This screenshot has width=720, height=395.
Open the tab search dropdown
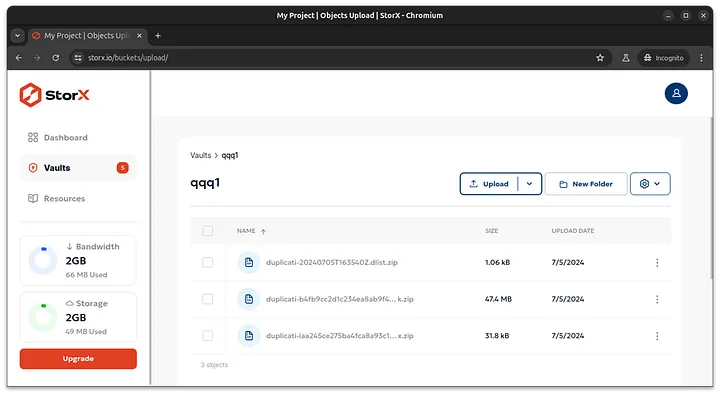[17, 35]
